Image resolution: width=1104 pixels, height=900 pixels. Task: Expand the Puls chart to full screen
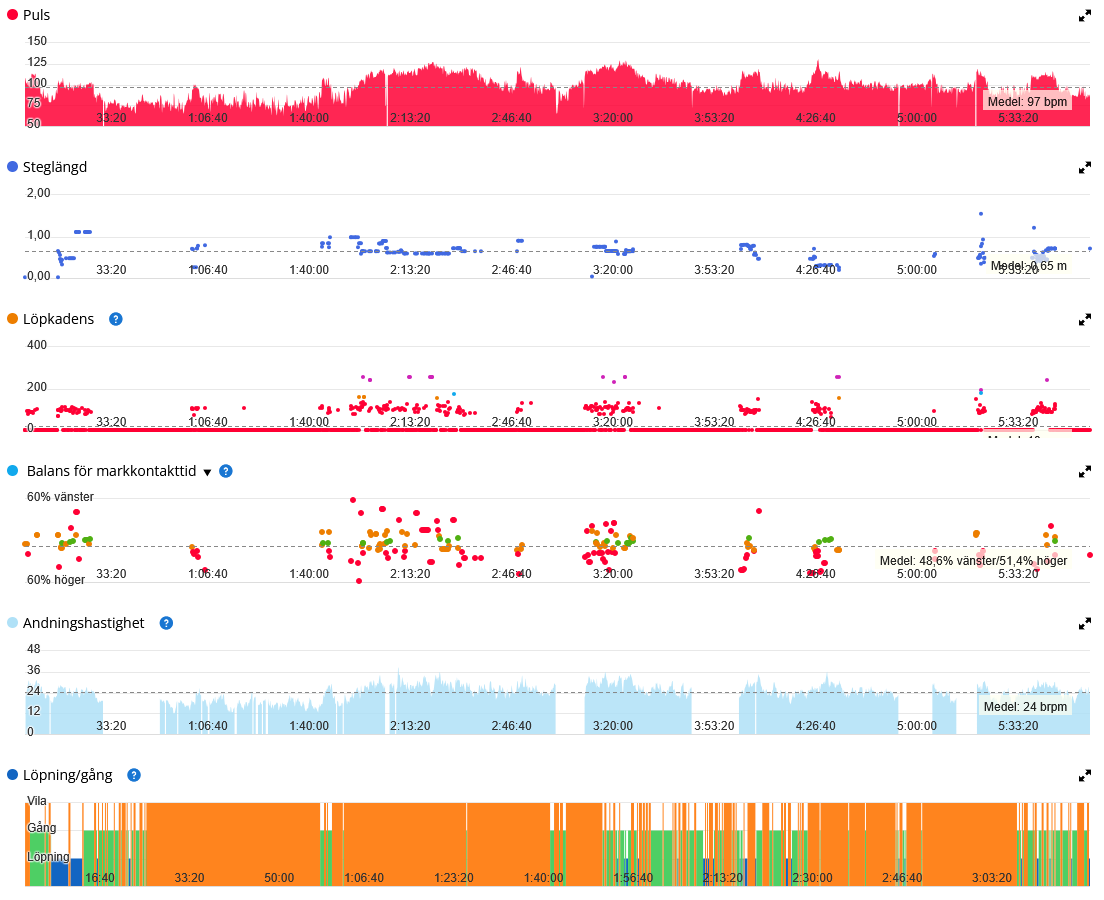click(1084, 15)
